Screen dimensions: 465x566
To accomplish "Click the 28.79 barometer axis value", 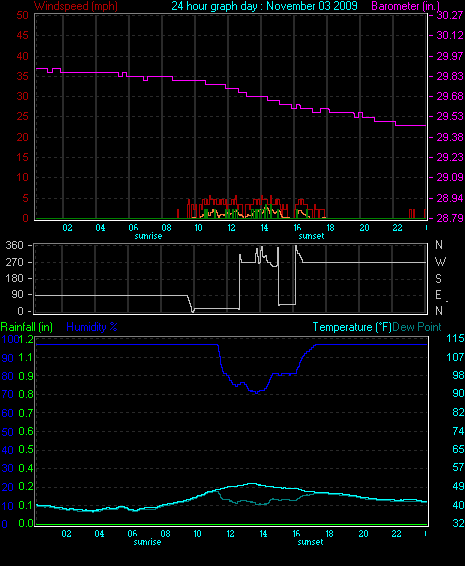I will tap(450, 218).
